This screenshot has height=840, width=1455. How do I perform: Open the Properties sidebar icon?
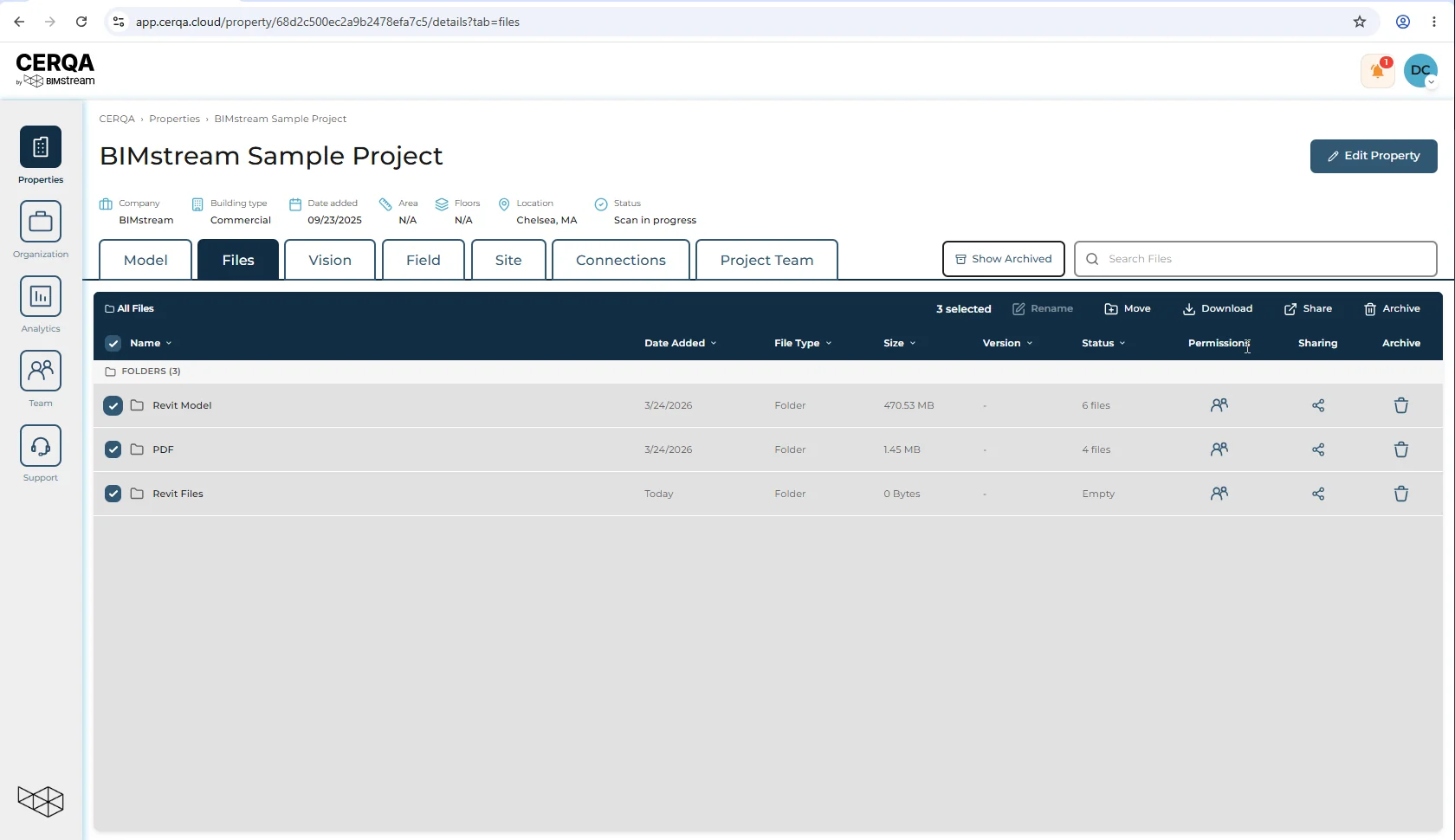[41, 147]
